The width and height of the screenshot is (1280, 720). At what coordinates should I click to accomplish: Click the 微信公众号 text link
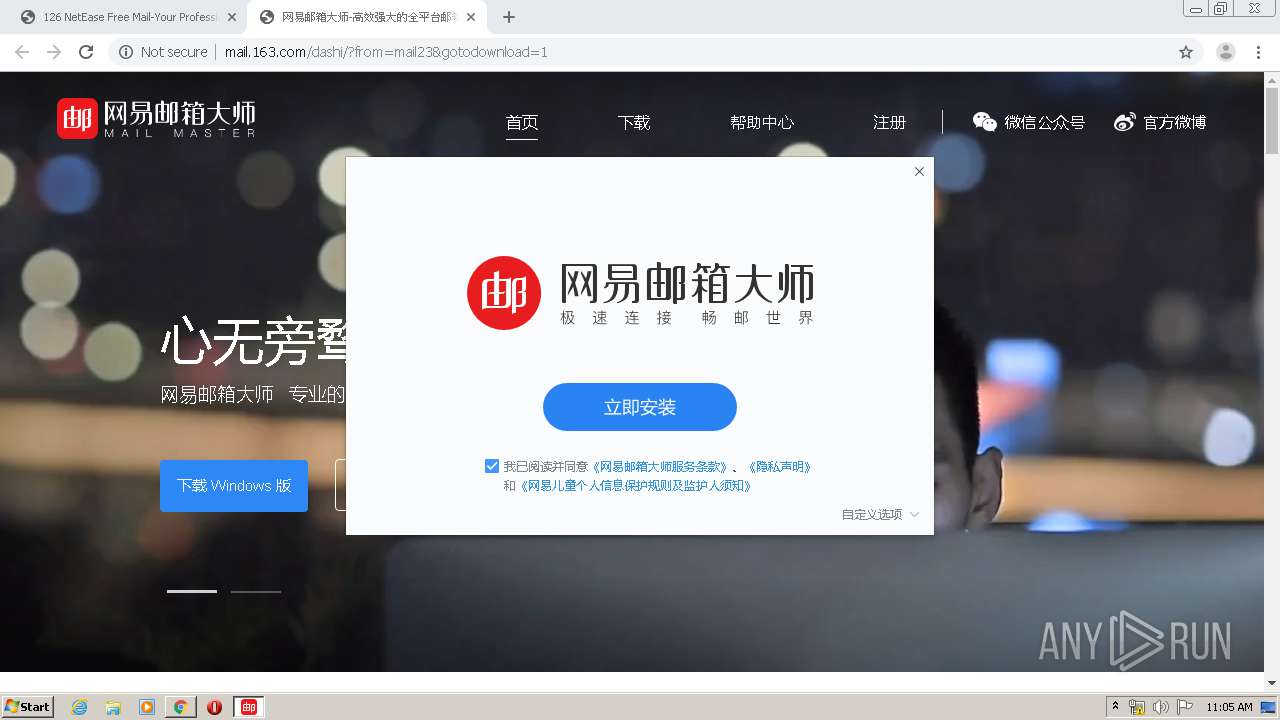[x=1044, y=122]
